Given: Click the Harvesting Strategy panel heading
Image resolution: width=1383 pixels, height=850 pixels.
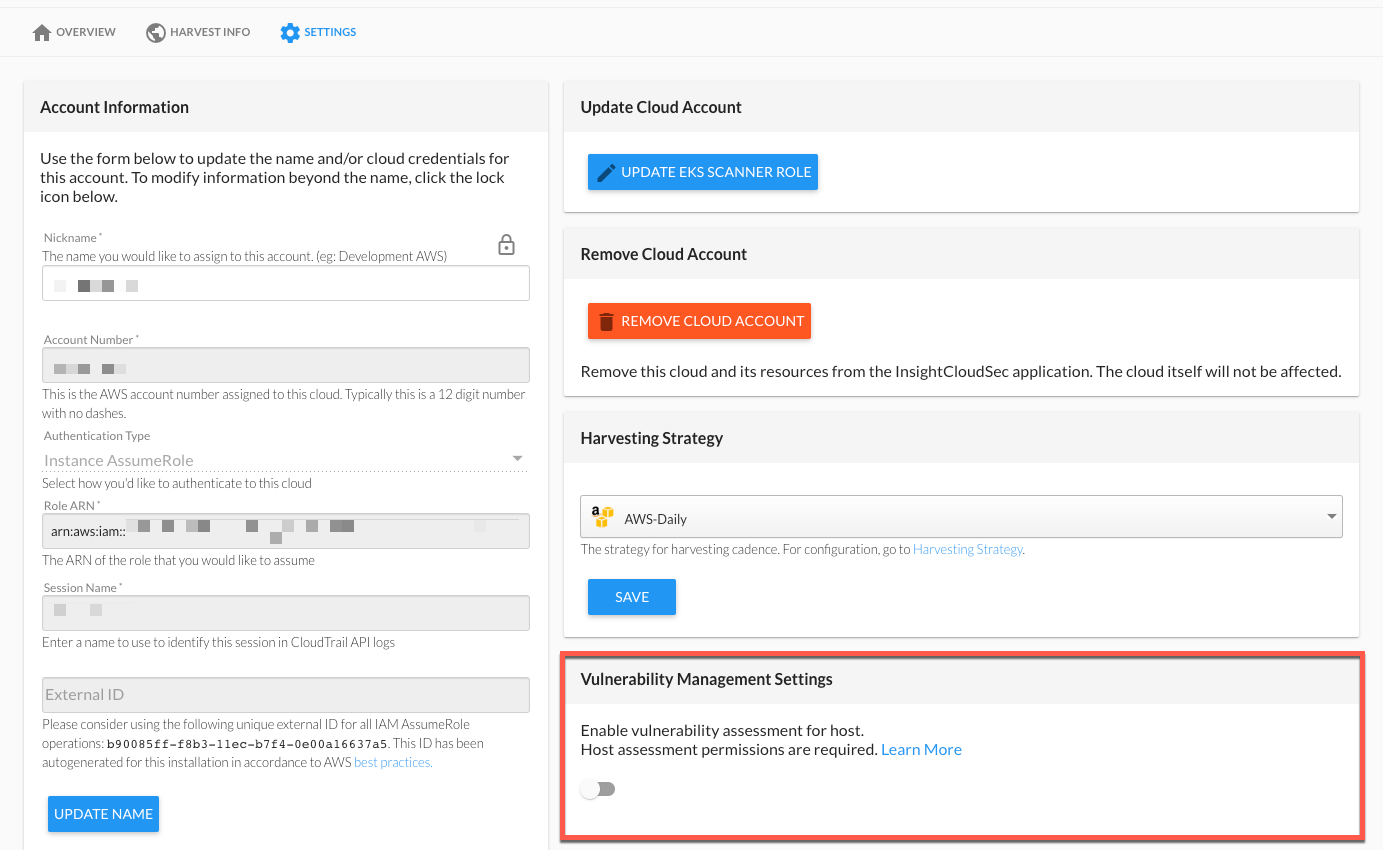Looking at the screenshot, I should tap(652, 438).
